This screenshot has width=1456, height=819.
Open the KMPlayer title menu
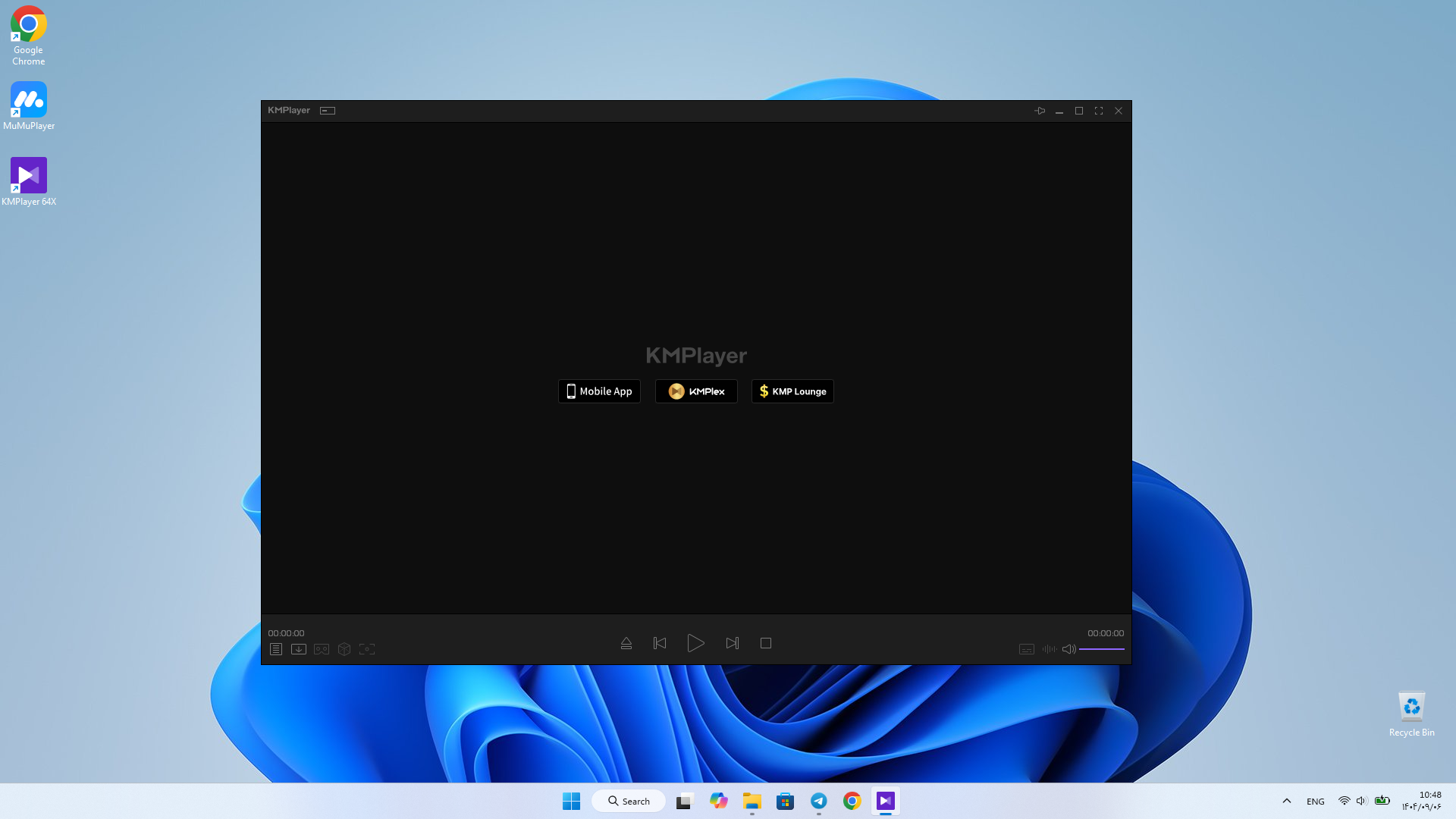click(x=289, y=110)
